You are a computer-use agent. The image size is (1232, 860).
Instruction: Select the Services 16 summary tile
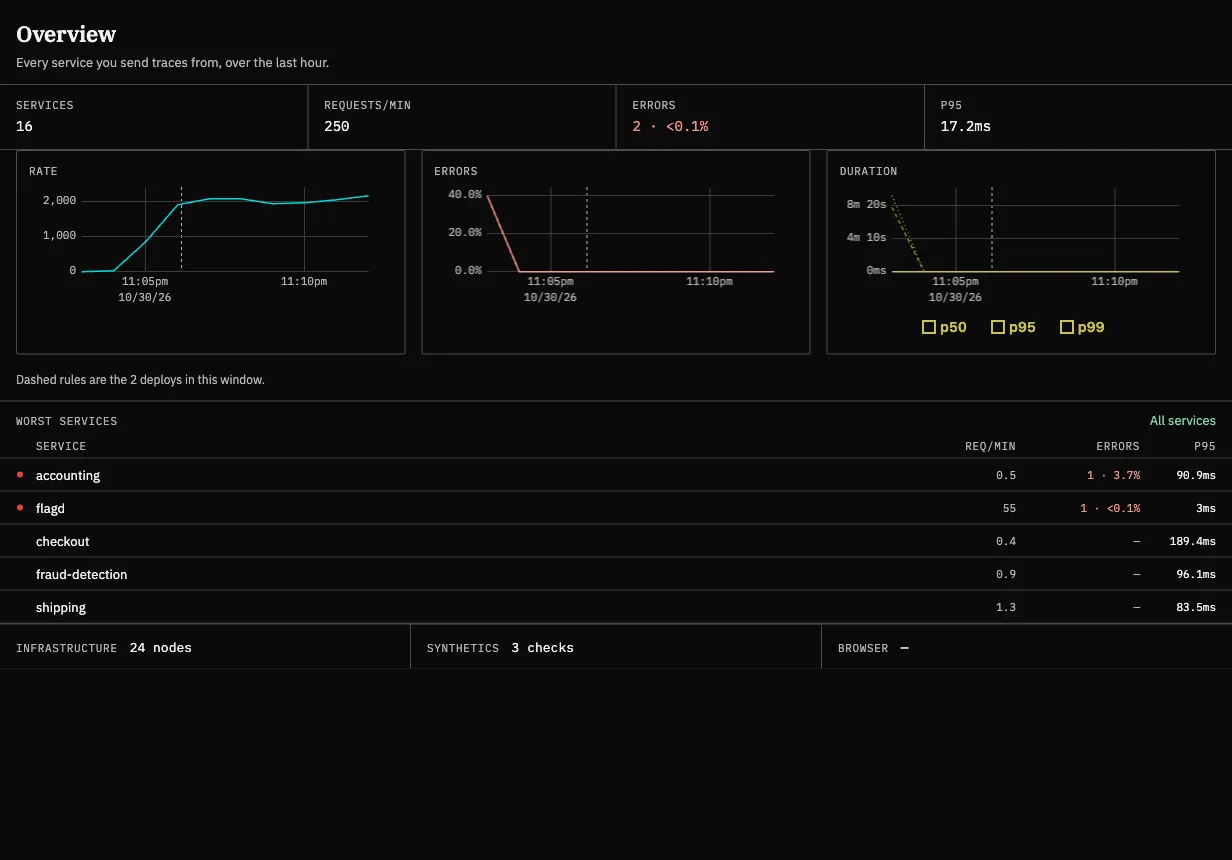coord(154,117)
